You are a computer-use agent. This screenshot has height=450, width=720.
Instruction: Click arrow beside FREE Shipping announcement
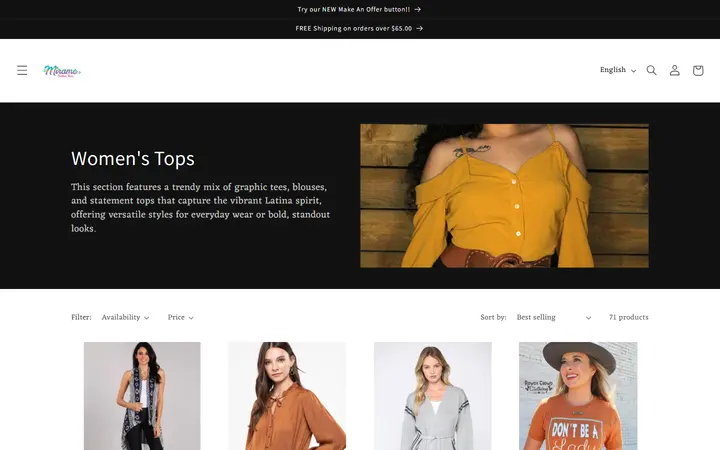(419, 28)
